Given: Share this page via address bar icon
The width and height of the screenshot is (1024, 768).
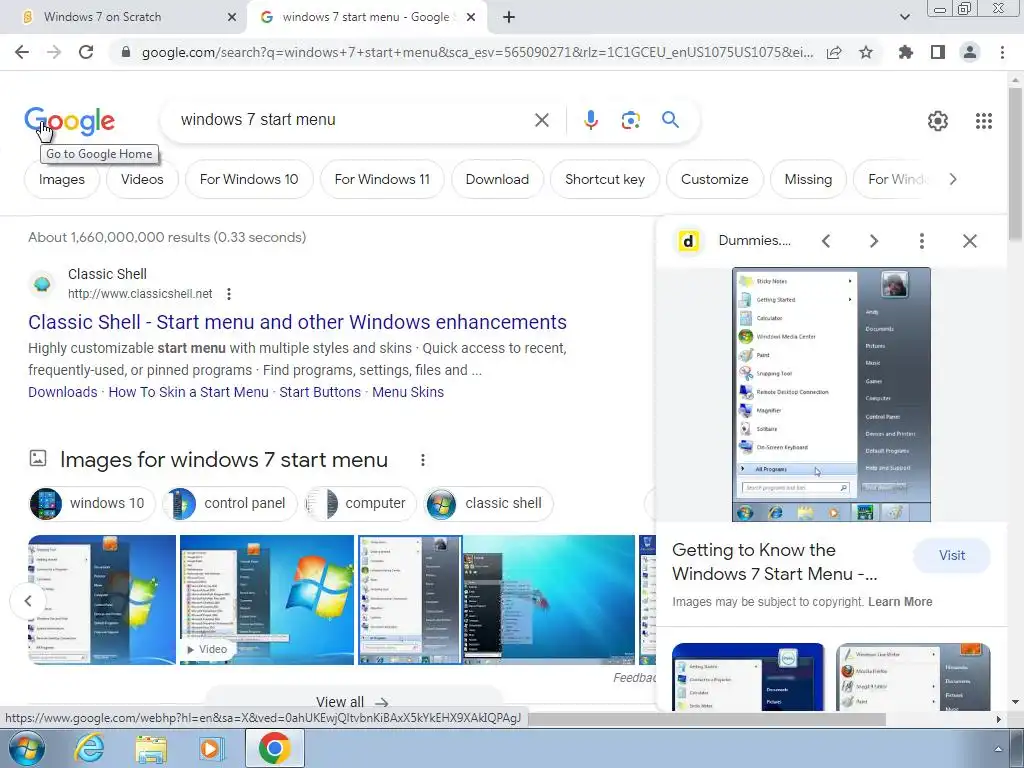Looking at the screenshot, I should tap(834, 53).
